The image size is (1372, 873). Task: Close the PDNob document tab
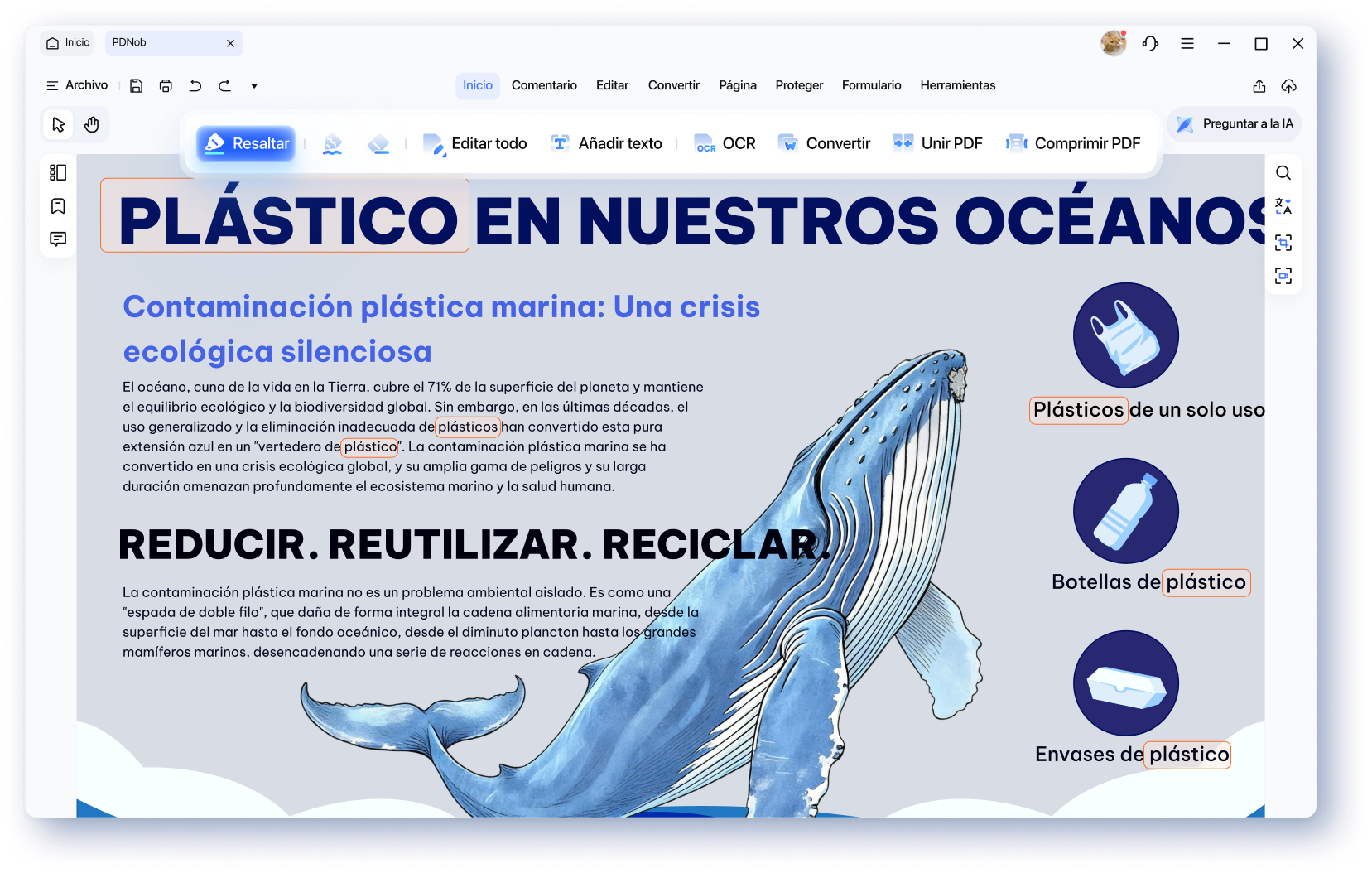(x=231, y=43)
